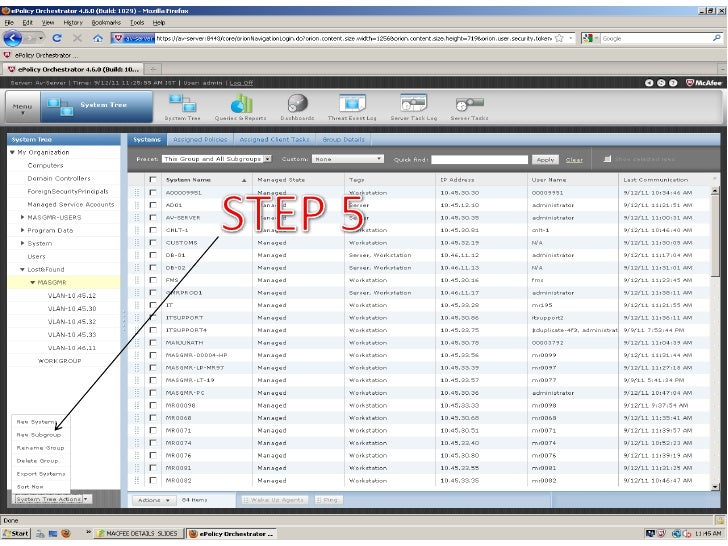Screen dimensions: 728x546
Task: Check the box for AV-SERVER row
Action: [152, 217]
